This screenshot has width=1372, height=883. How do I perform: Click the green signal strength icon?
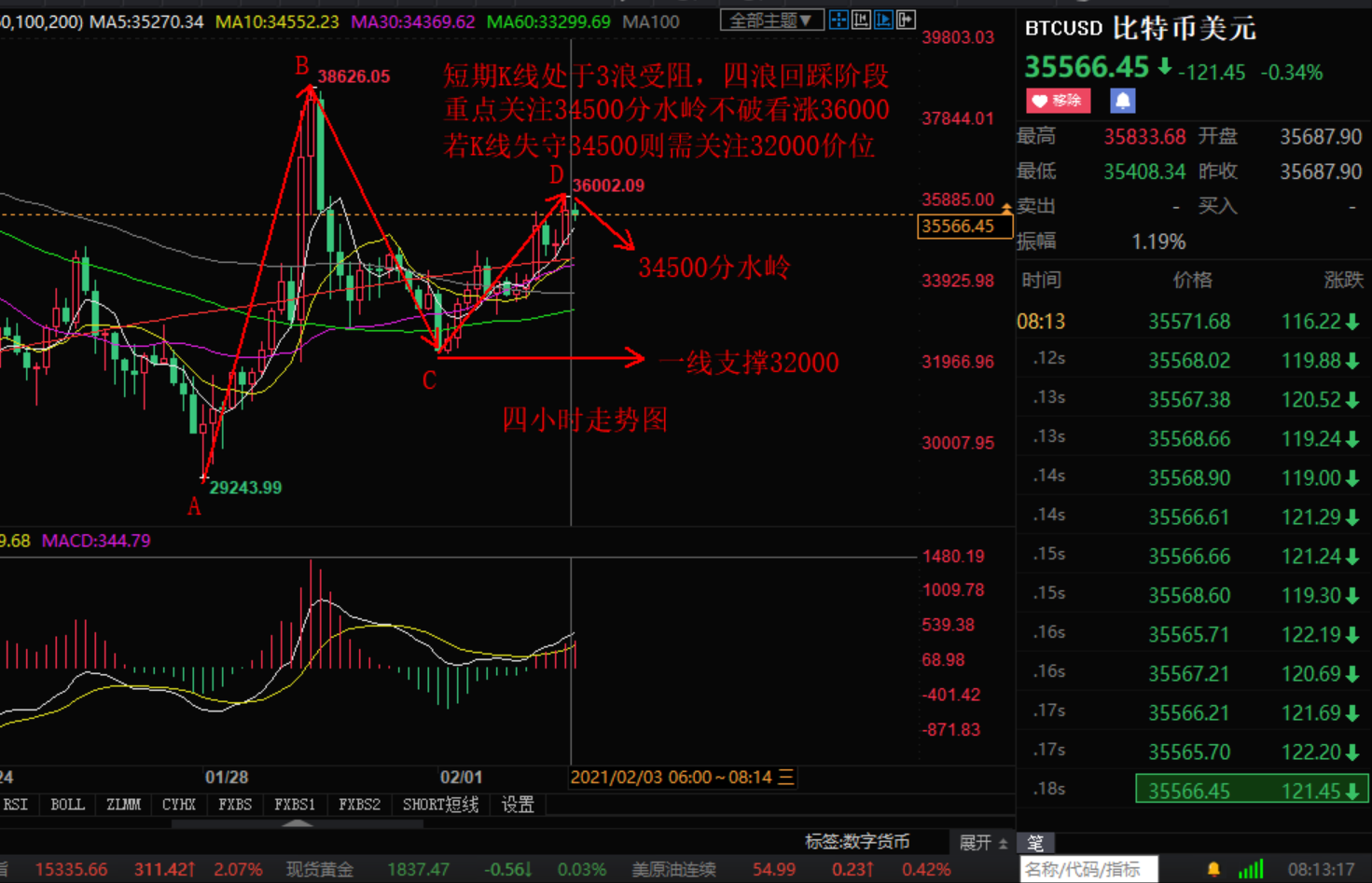pos(1250,869)
